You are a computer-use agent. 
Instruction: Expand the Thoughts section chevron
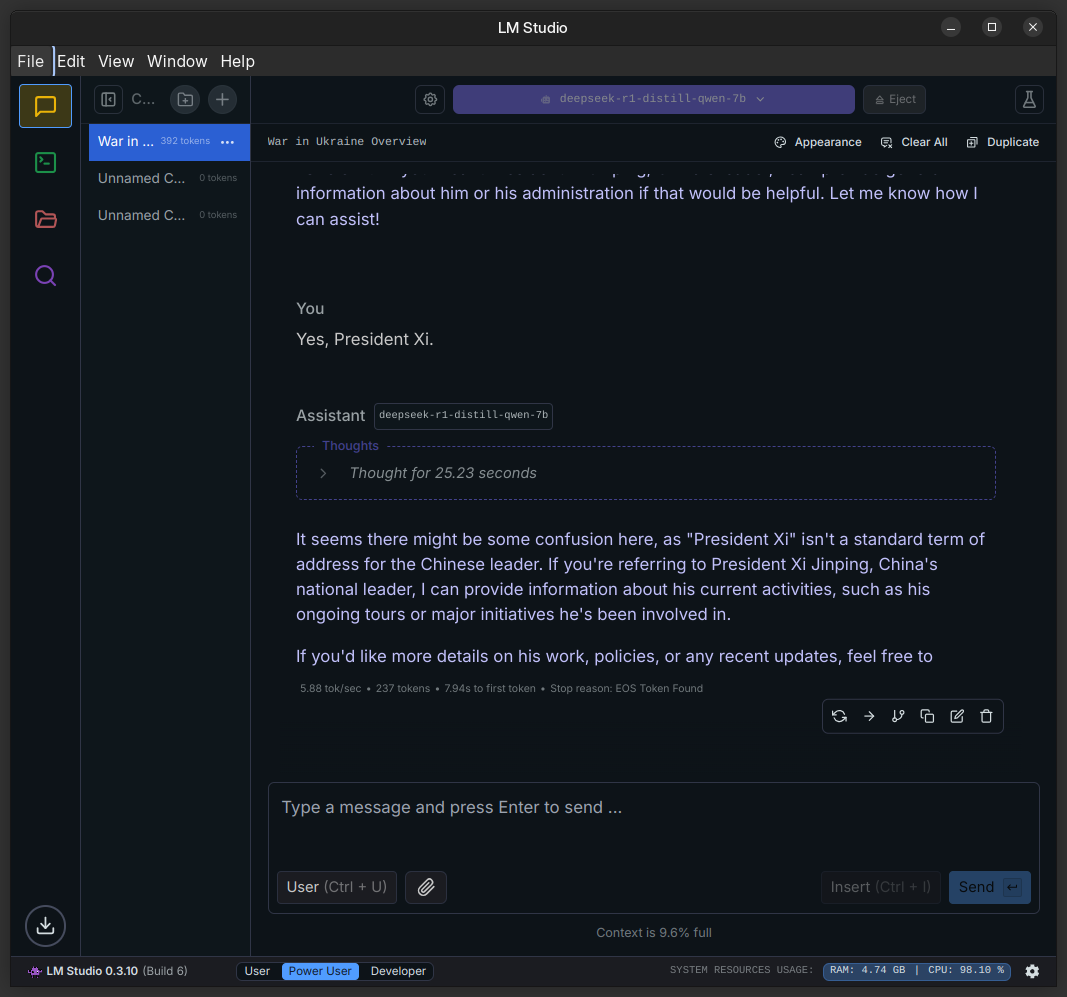pos(323,473)
